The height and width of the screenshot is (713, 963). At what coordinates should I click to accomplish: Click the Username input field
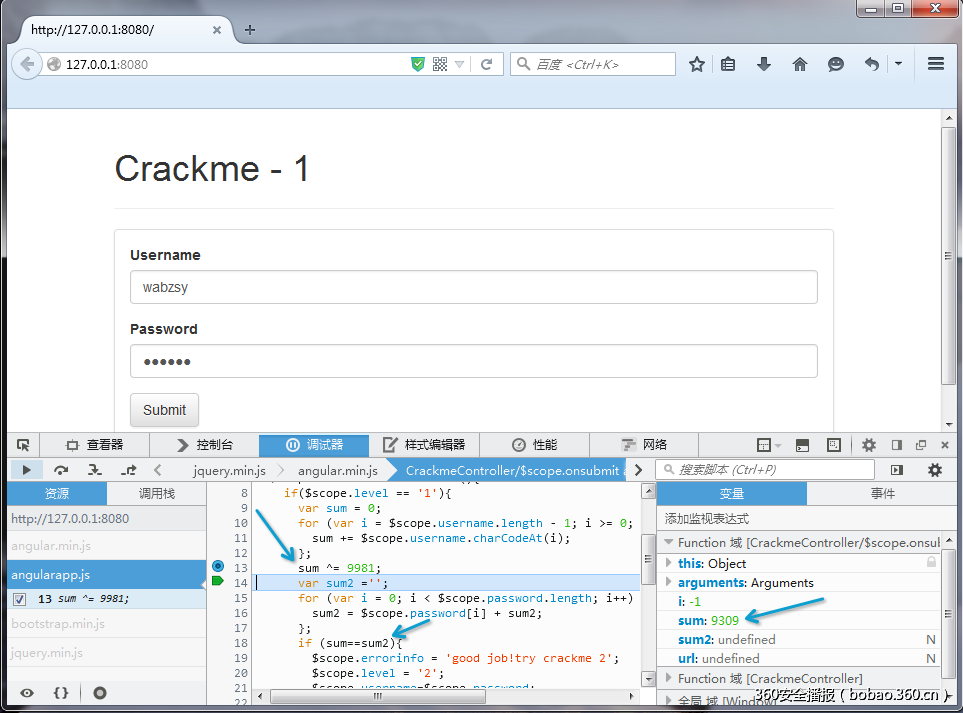(x=473, y=287)
